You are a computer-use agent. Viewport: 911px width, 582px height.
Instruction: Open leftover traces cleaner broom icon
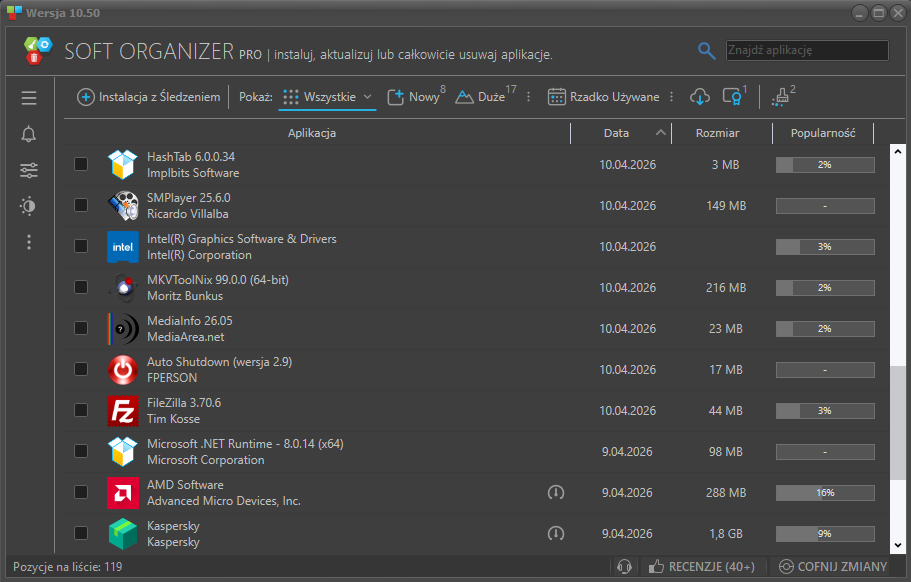point(781,97)
